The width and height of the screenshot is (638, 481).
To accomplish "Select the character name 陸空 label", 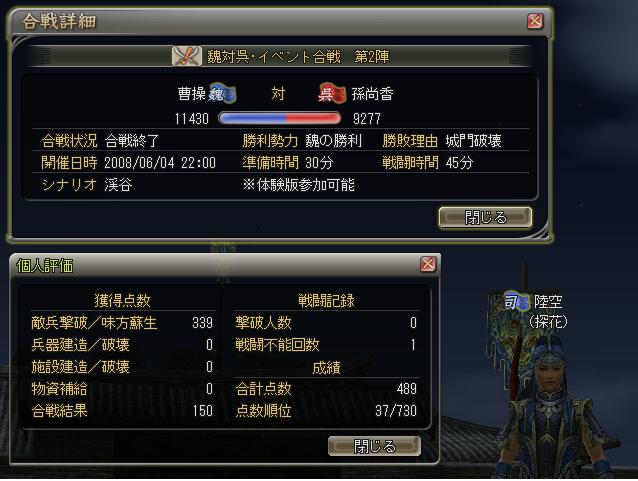I will 548,302.
